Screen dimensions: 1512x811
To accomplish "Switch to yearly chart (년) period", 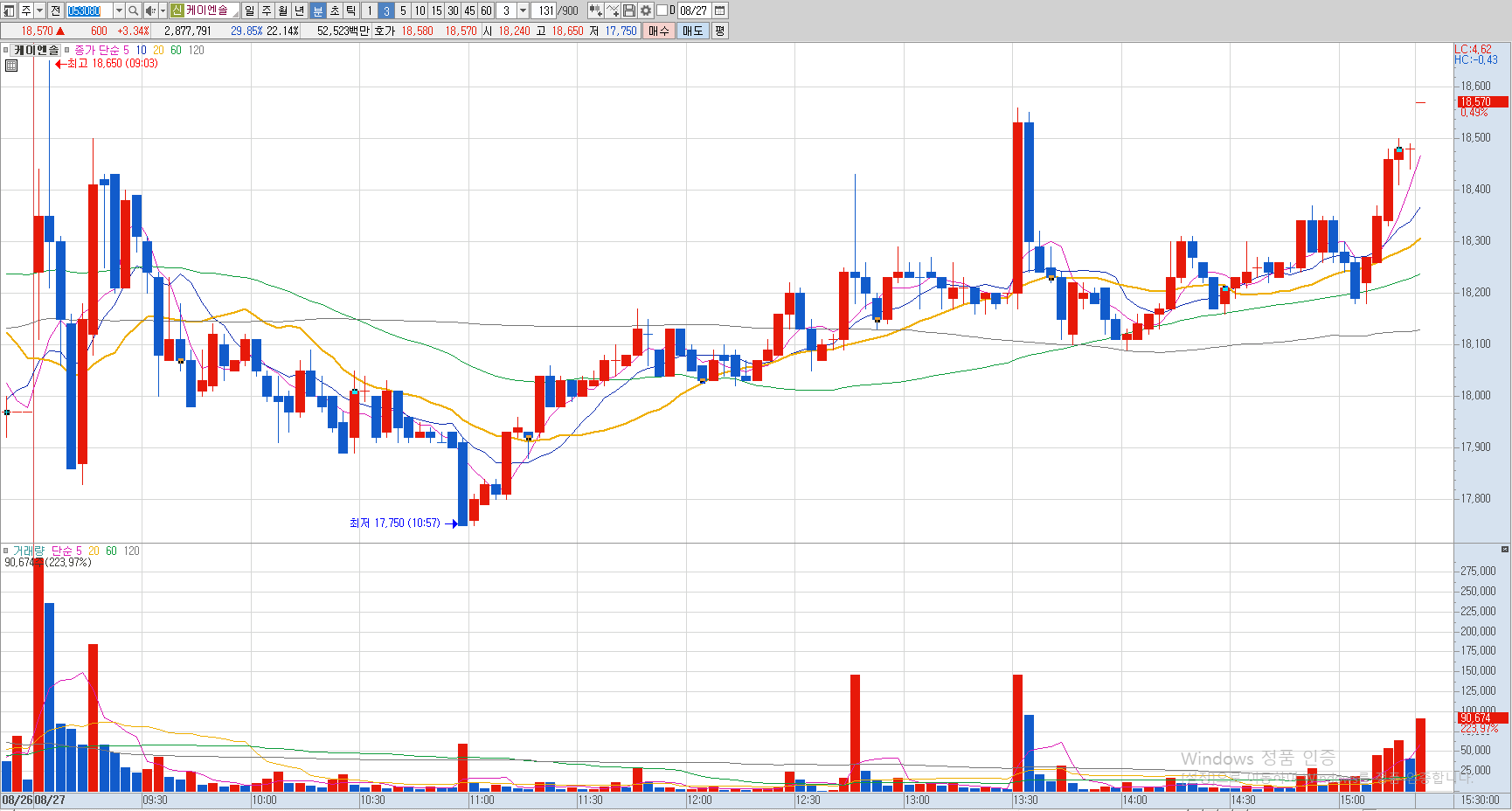I will (300, 10).
